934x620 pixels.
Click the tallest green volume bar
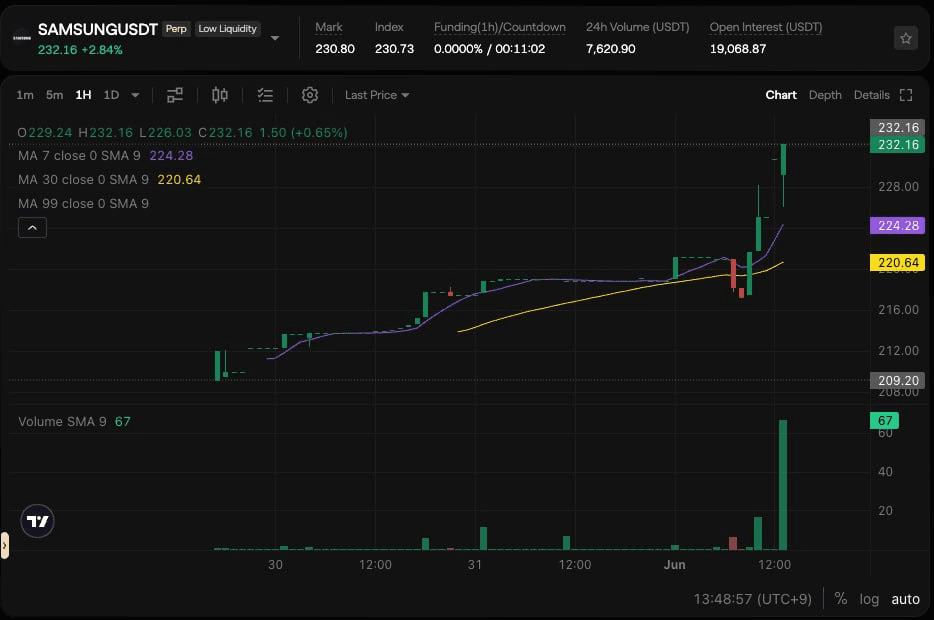783,485
